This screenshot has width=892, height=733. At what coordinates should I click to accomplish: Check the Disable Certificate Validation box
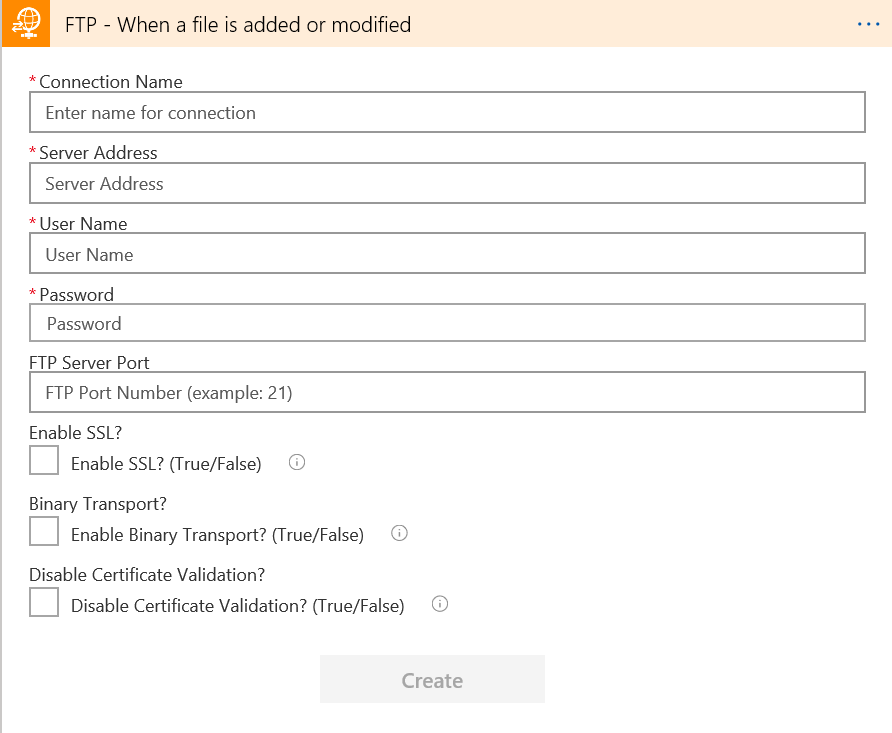(44, 603)
